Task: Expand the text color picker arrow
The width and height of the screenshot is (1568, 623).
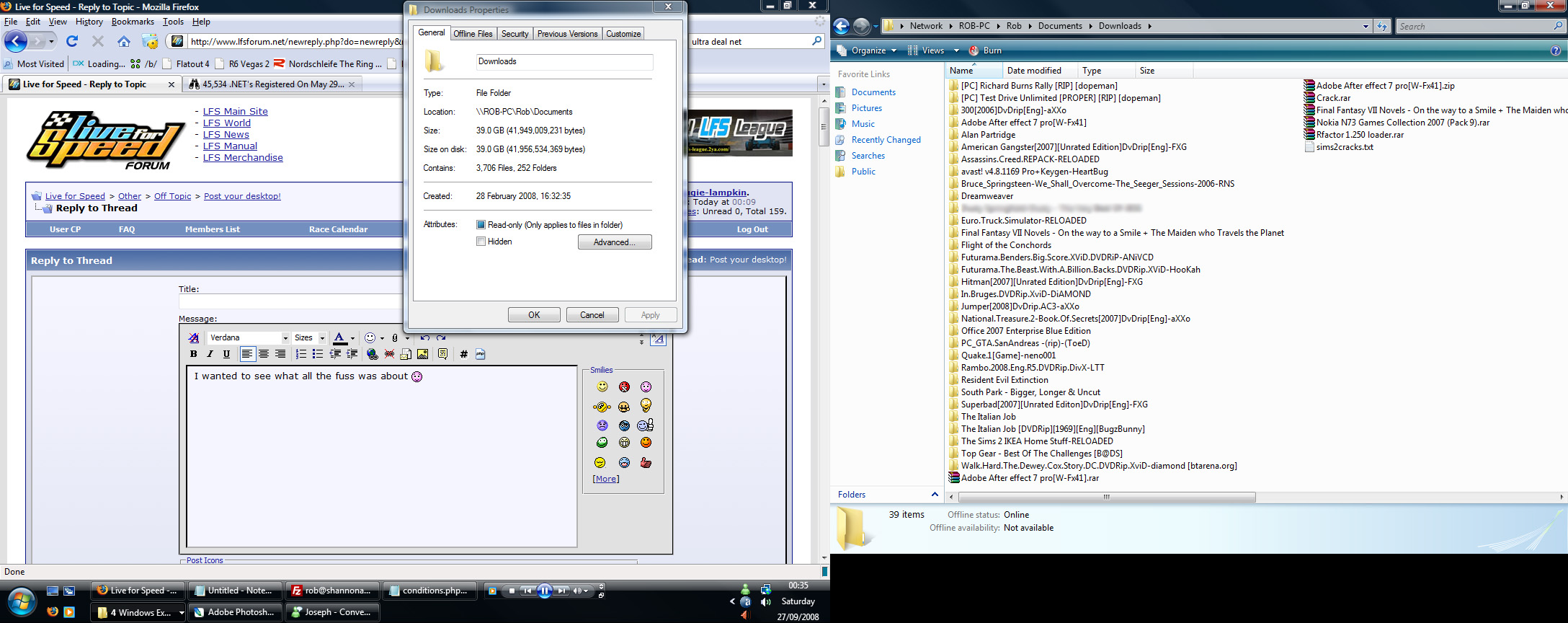Action: (x=352, y=338)
